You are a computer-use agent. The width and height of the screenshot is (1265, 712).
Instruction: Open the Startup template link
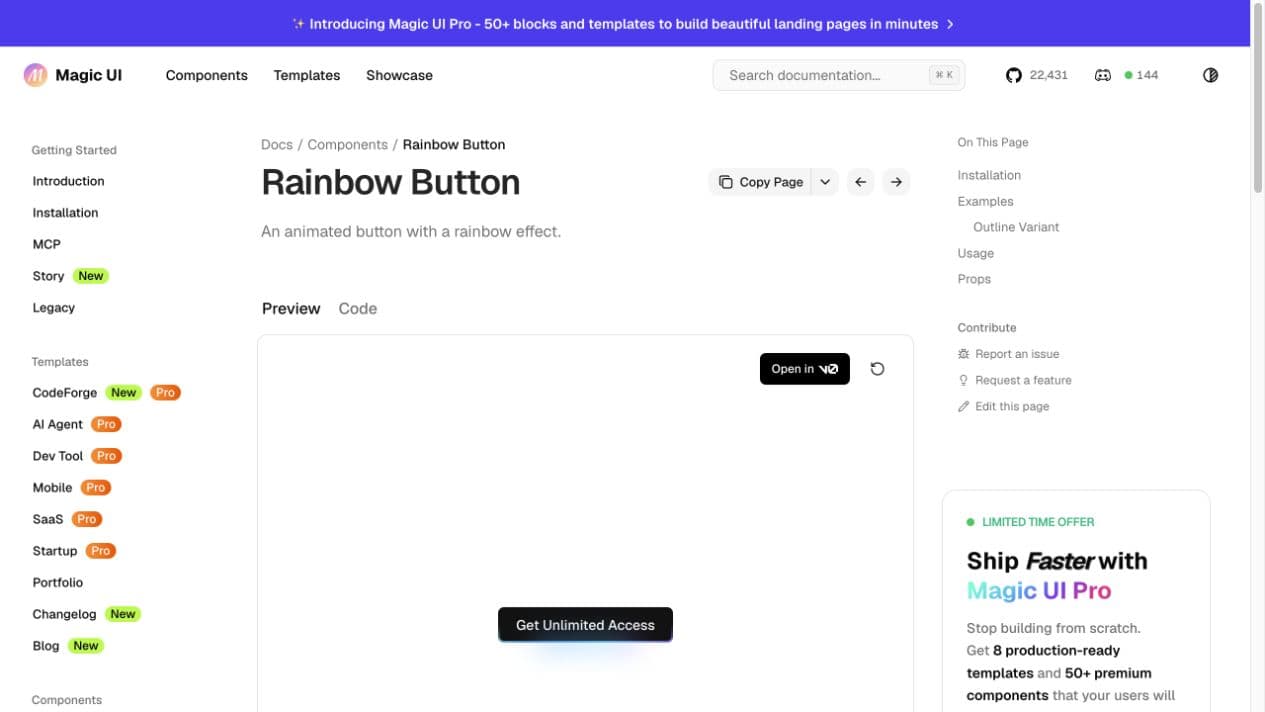tap(54, 551)
